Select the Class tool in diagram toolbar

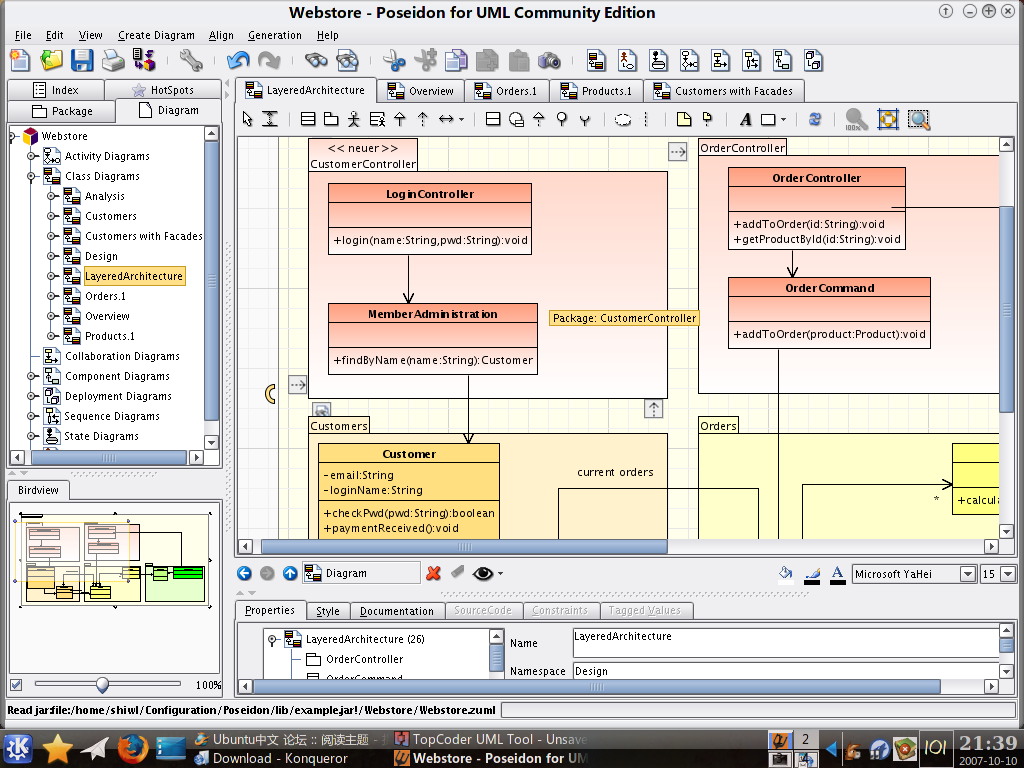coord(308,119)
